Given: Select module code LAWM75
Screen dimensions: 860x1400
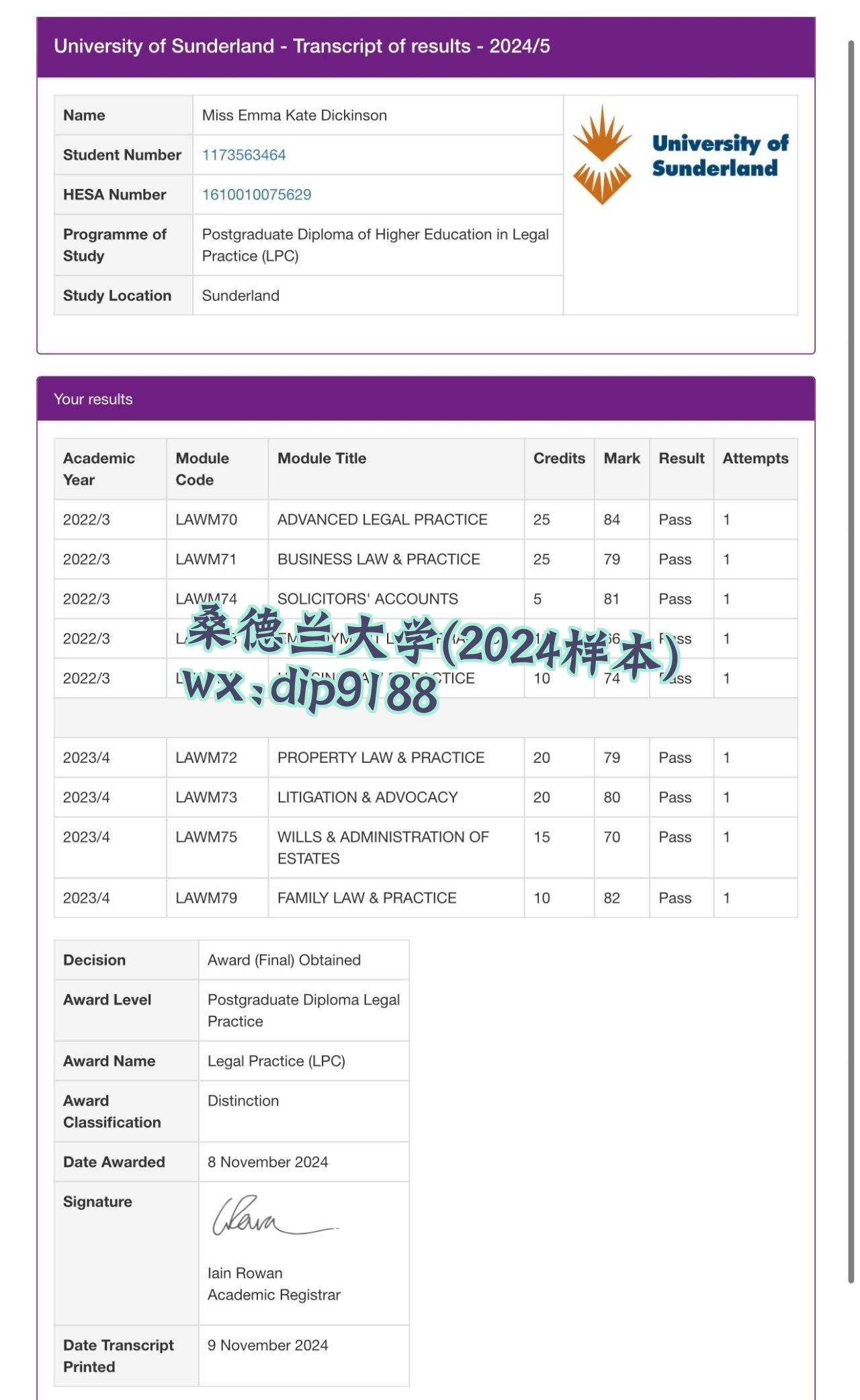Looking at the screenshot, I should tap(206, 837).
